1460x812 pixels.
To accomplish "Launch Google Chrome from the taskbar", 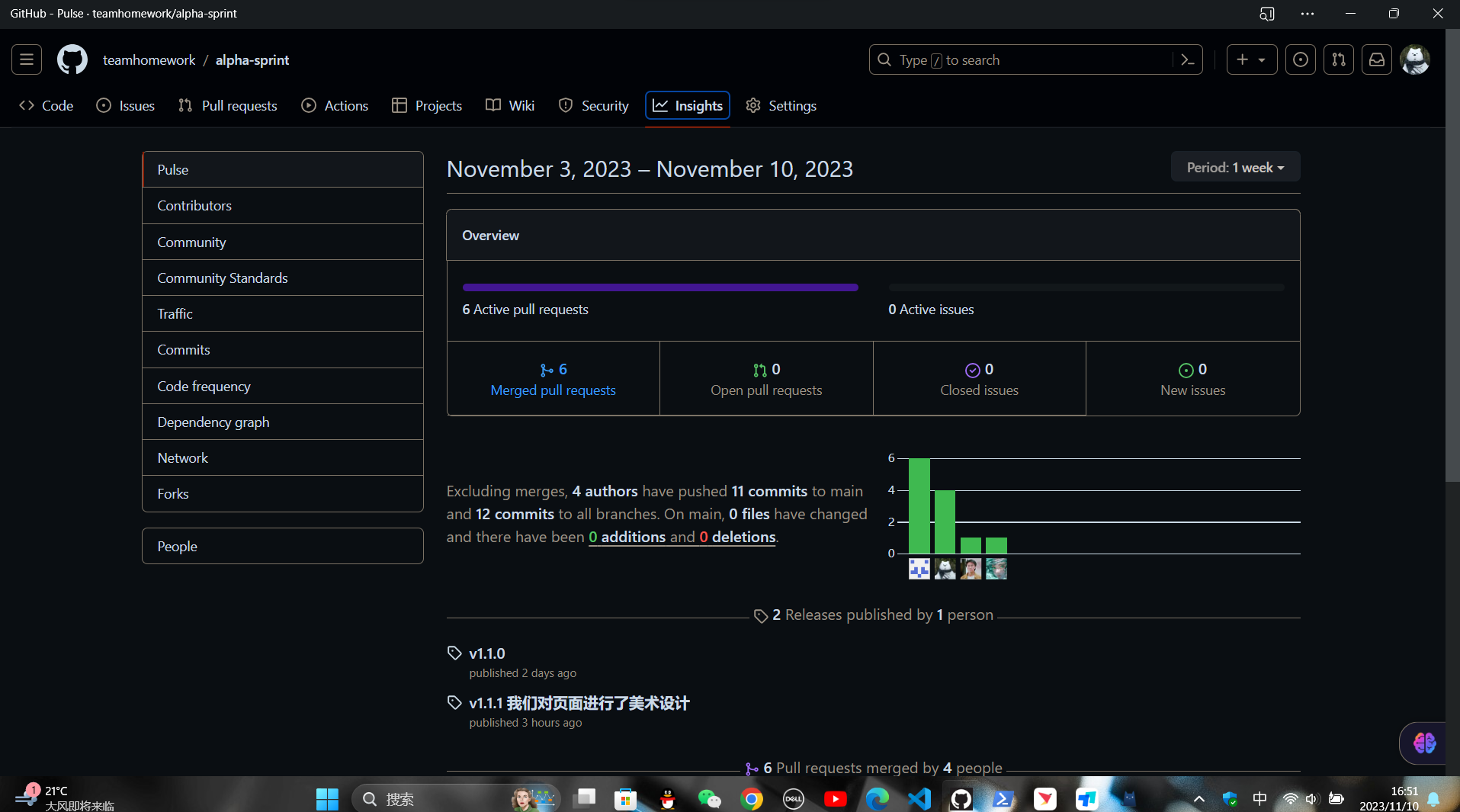I will coord(752,798).
